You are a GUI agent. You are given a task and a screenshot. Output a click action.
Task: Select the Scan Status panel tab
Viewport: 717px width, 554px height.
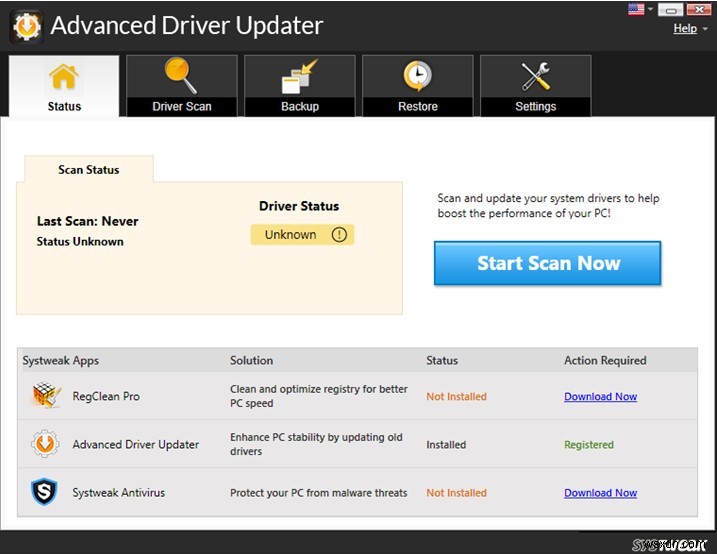pyautogui.click(x=89, y=170)
